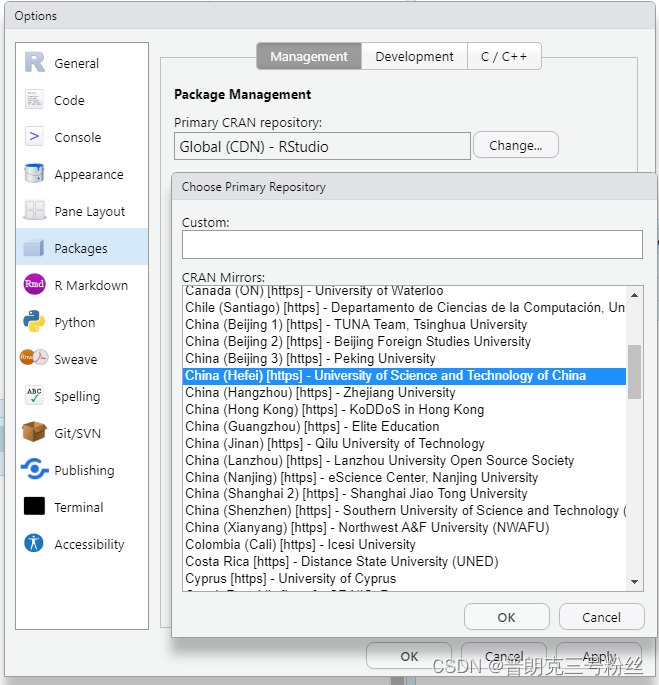The width and height of the screenshot is (659, 685).
Task: Click the Primary CRAN repository text field
Action: pyautogui.click(x=322, y=146)
